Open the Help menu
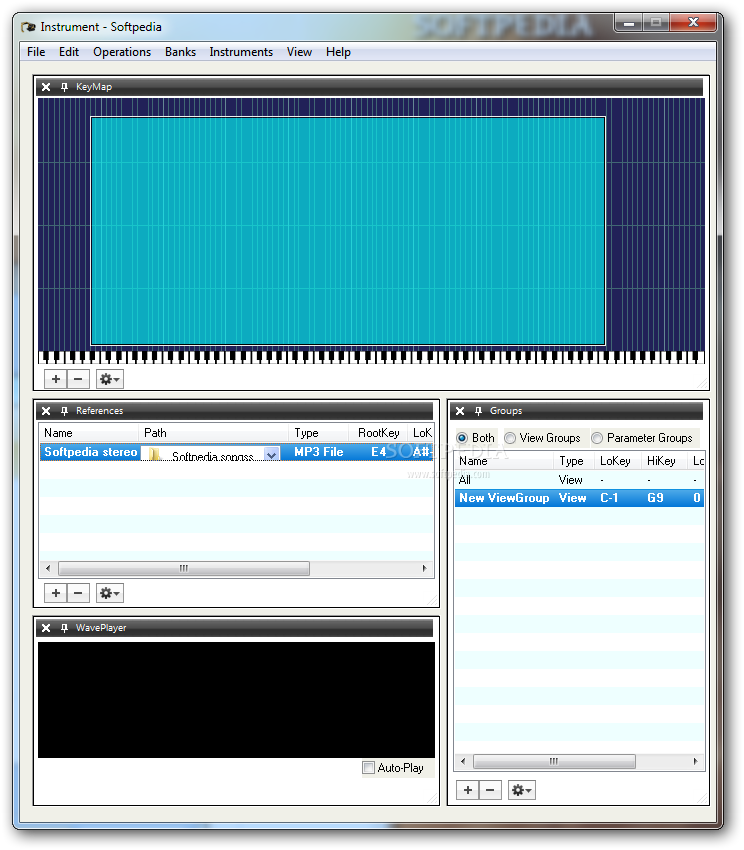744x850 pixels. tap(338, 52)
